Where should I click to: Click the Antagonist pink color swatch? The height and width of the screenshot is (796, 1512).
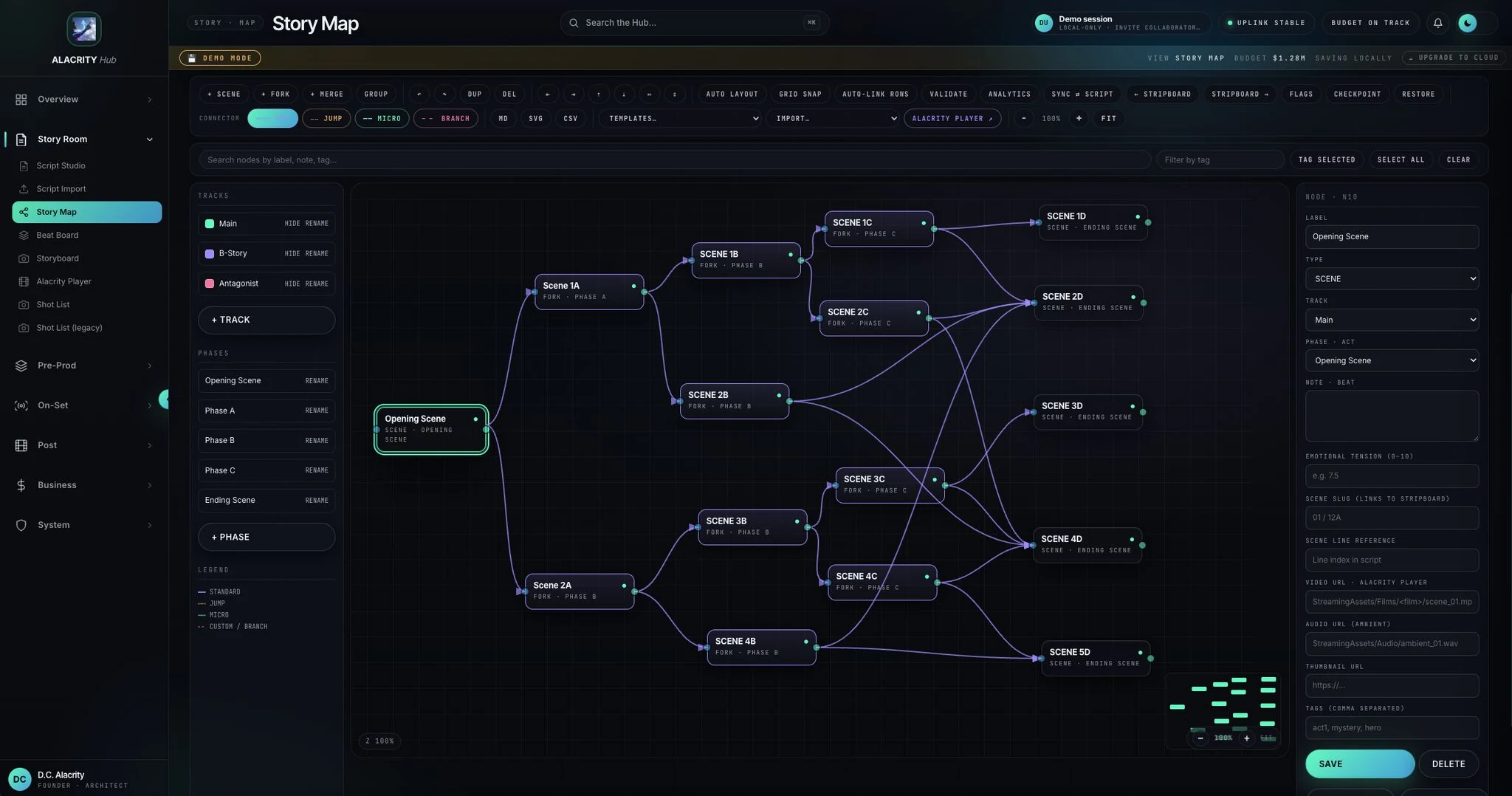[210, 284]
